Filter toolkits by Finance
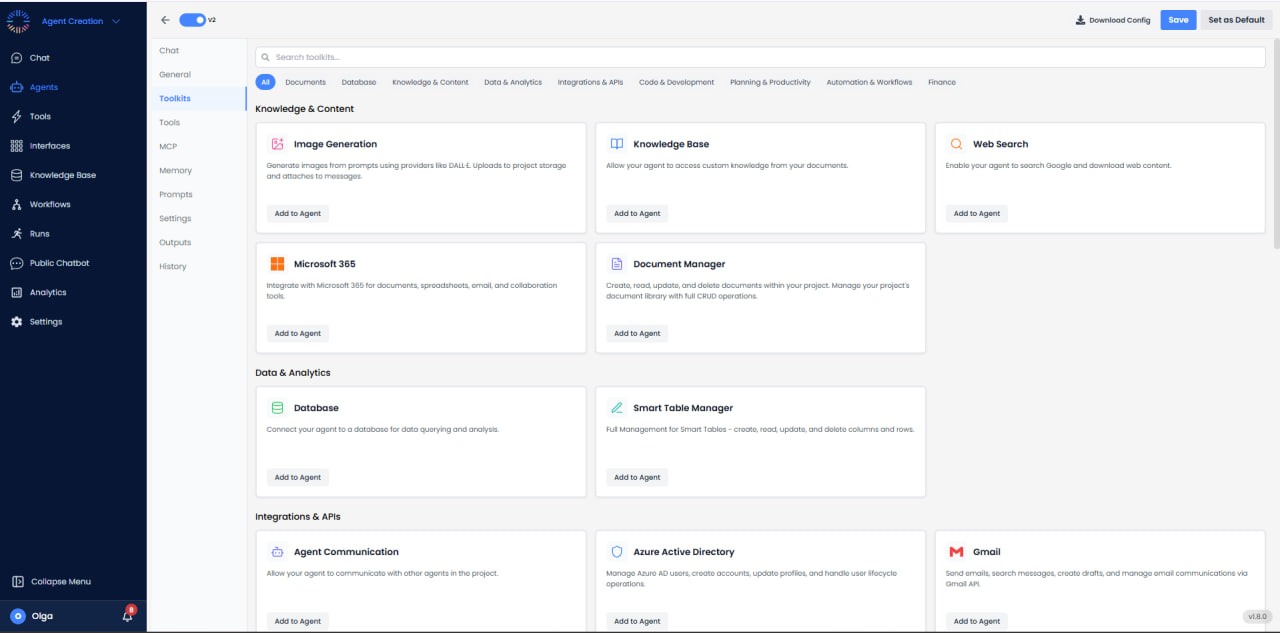1280x633 pixels. [942, 82]
